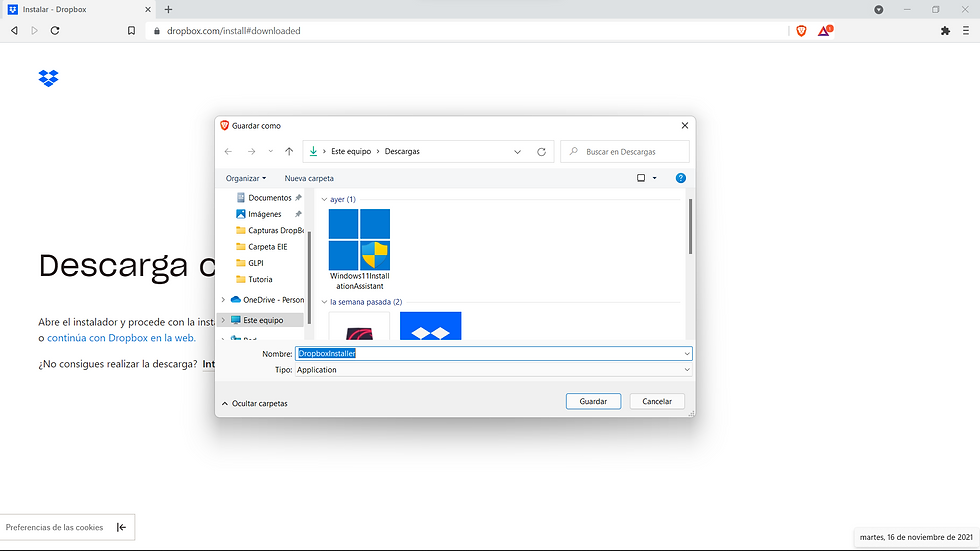Collapse the 'ayer (1)' group
This screenshot has width=980, height=551.
pyautogui.click(x=324, y=199)
